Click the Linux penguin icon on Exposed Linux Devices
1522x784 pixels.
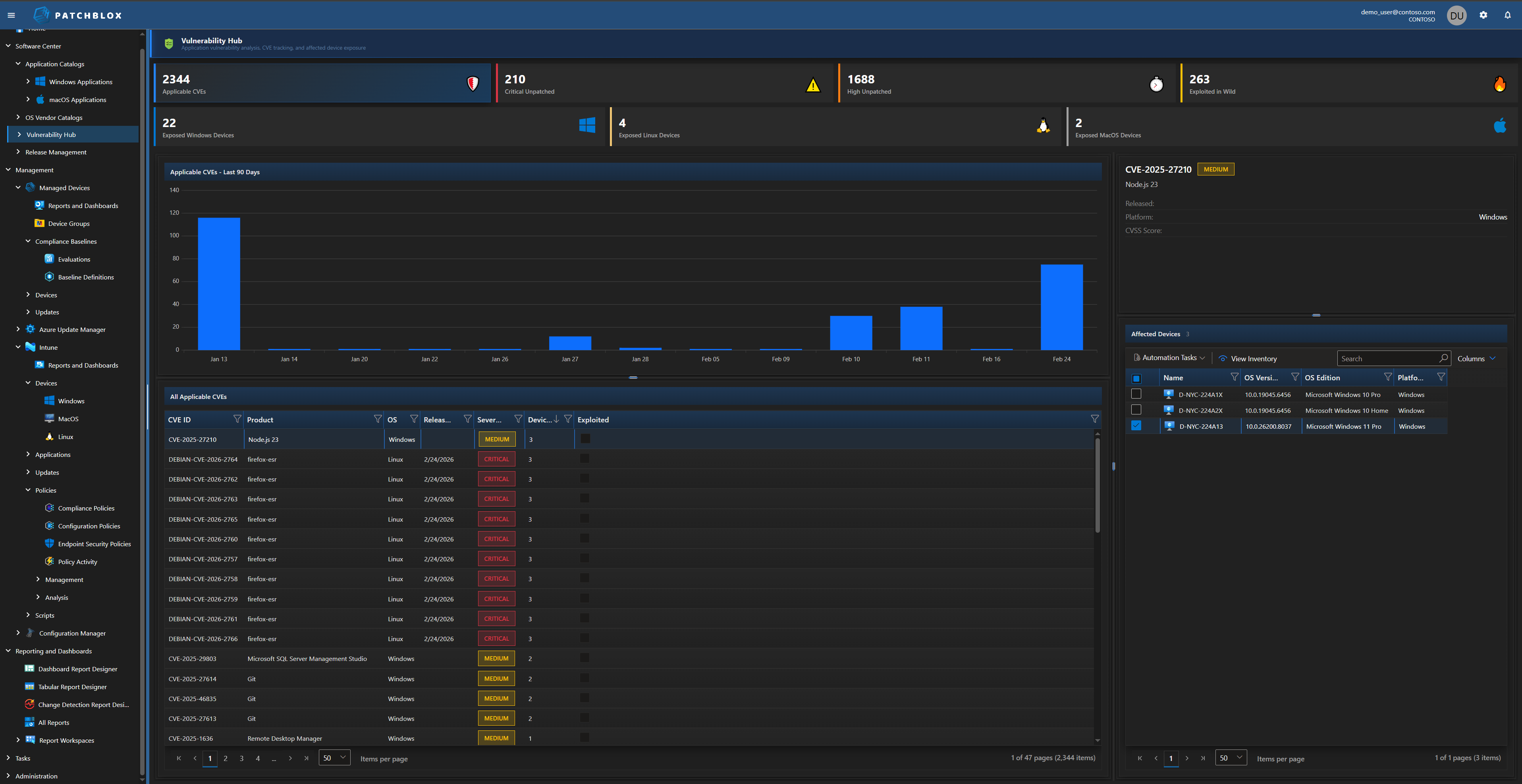coord(1043,126)
